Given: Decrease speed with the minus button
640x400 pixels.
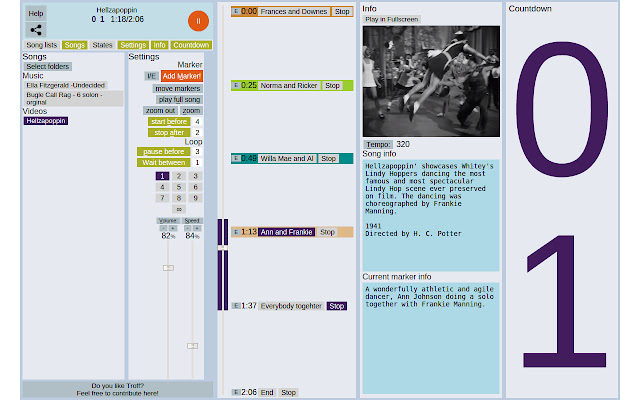Looking at the screenshot, I should (x=188, y=228).
